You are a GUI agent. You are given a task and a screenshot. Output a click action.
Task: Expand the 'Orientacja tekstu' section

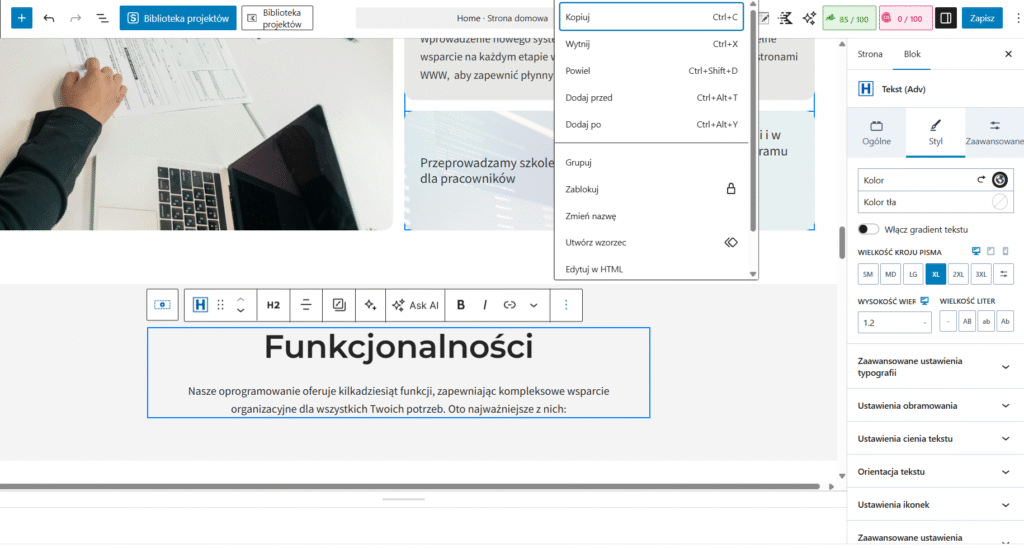(x=1005, y=472)
